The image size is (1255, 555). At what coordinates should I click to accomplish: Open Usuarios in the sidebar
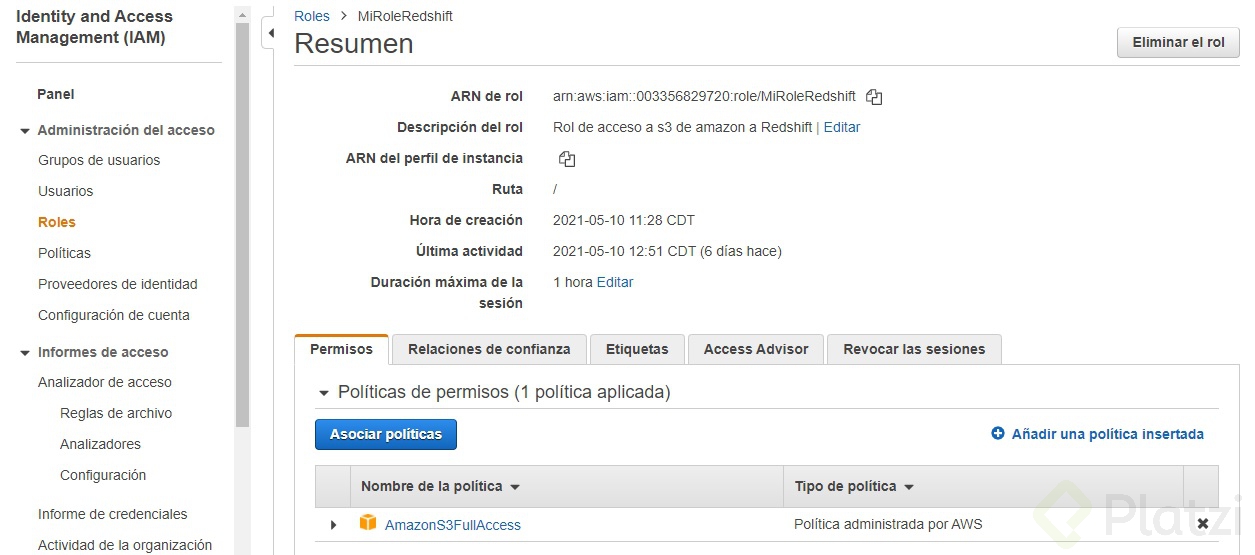[x=66, y=191]
